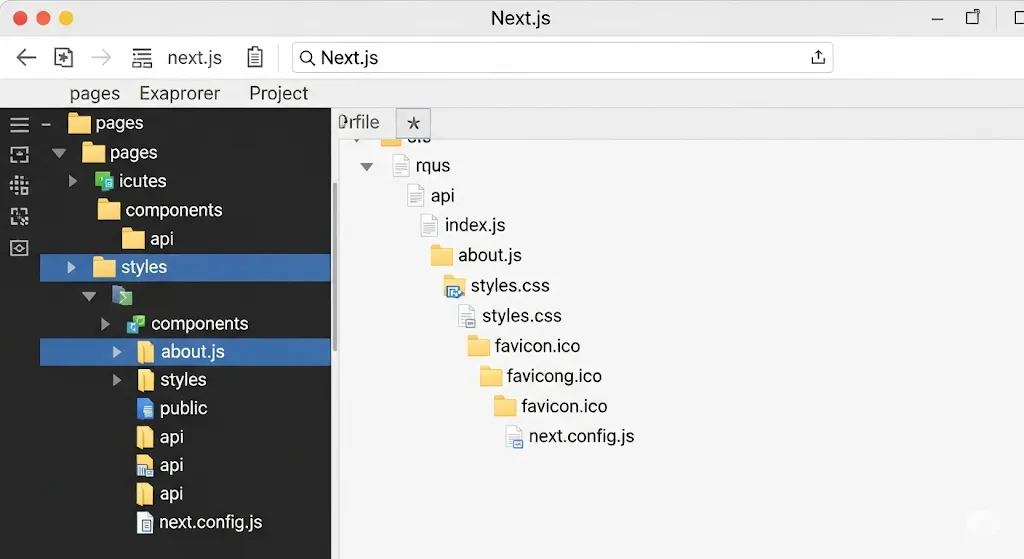Viewport: 1024px width, 559px height.
Task: Collapse the root pages folder minus sign
Action: point(46,123)
